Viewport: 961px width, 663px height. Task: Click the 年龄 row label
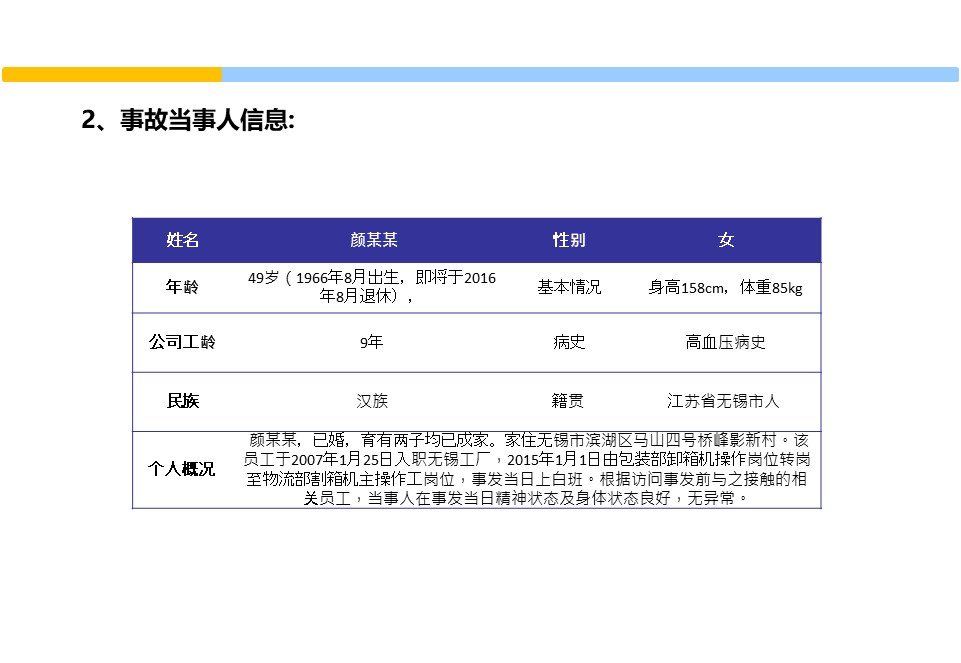[183, 287]
